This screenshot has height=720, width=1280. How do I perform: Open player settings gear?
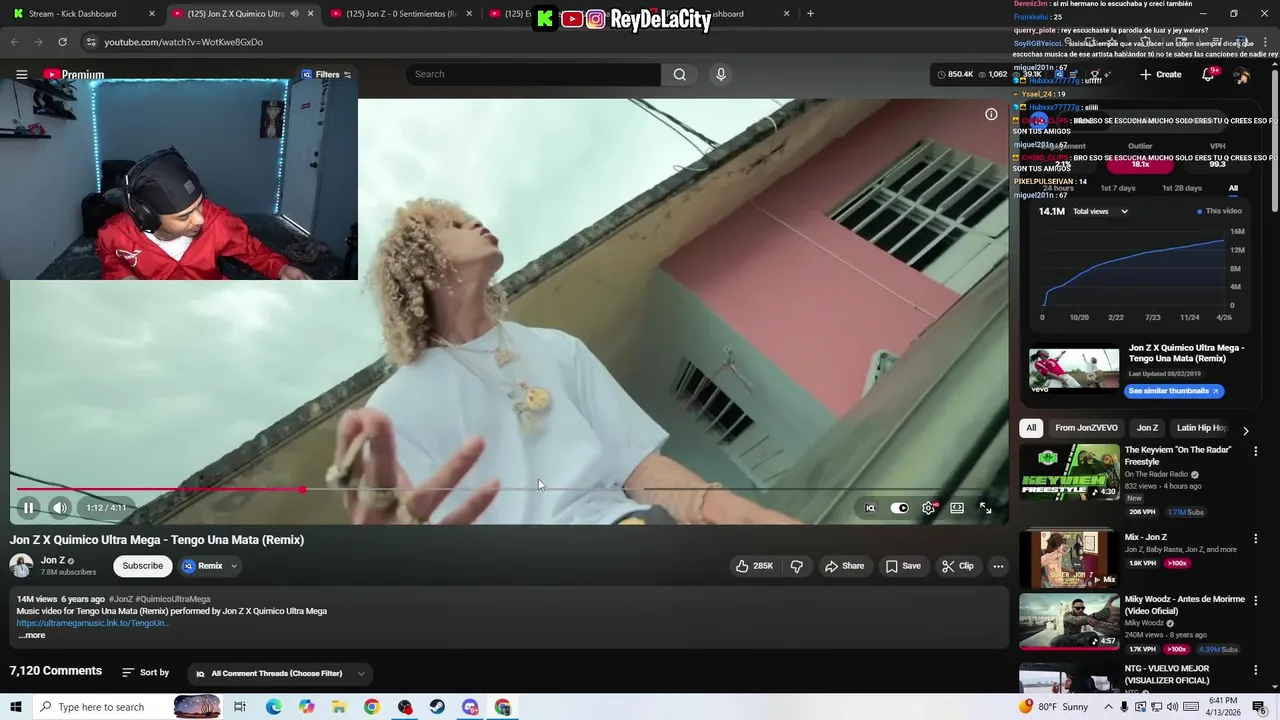[x=929, y=508]
